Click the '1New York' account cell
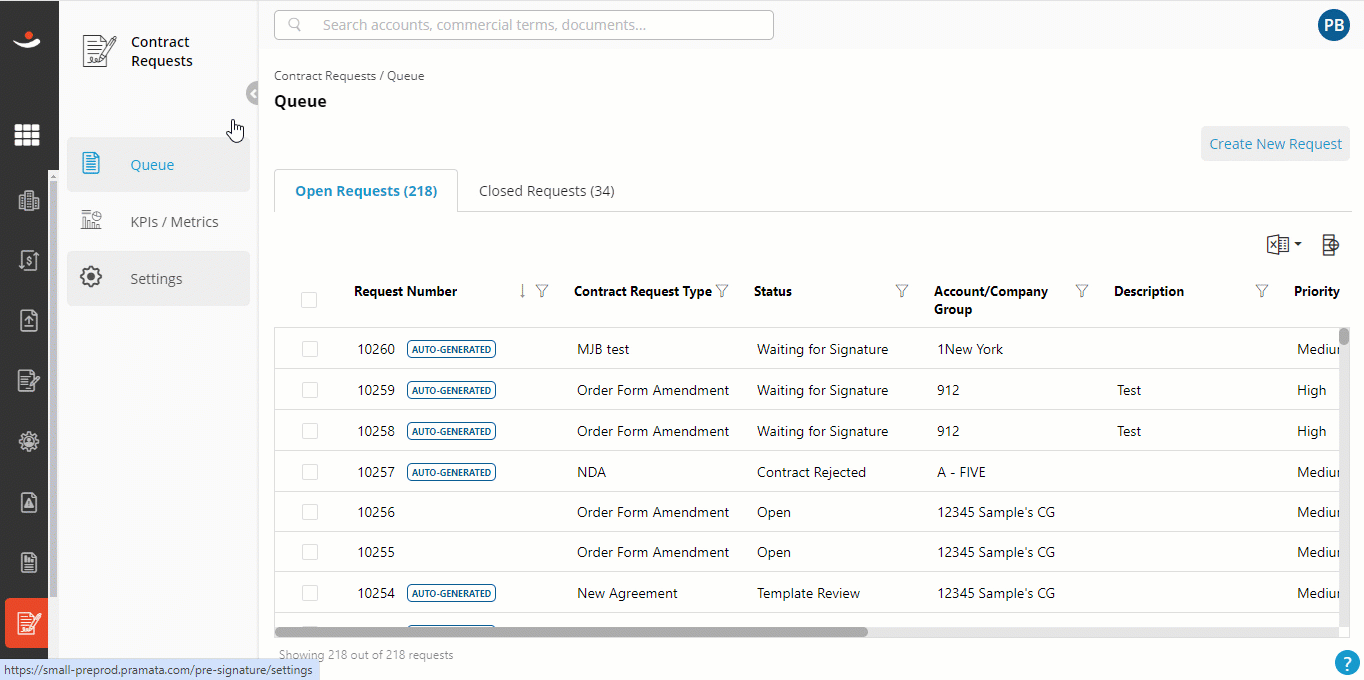This screenshot has height=680, width=1364. [x=970, y=349]
